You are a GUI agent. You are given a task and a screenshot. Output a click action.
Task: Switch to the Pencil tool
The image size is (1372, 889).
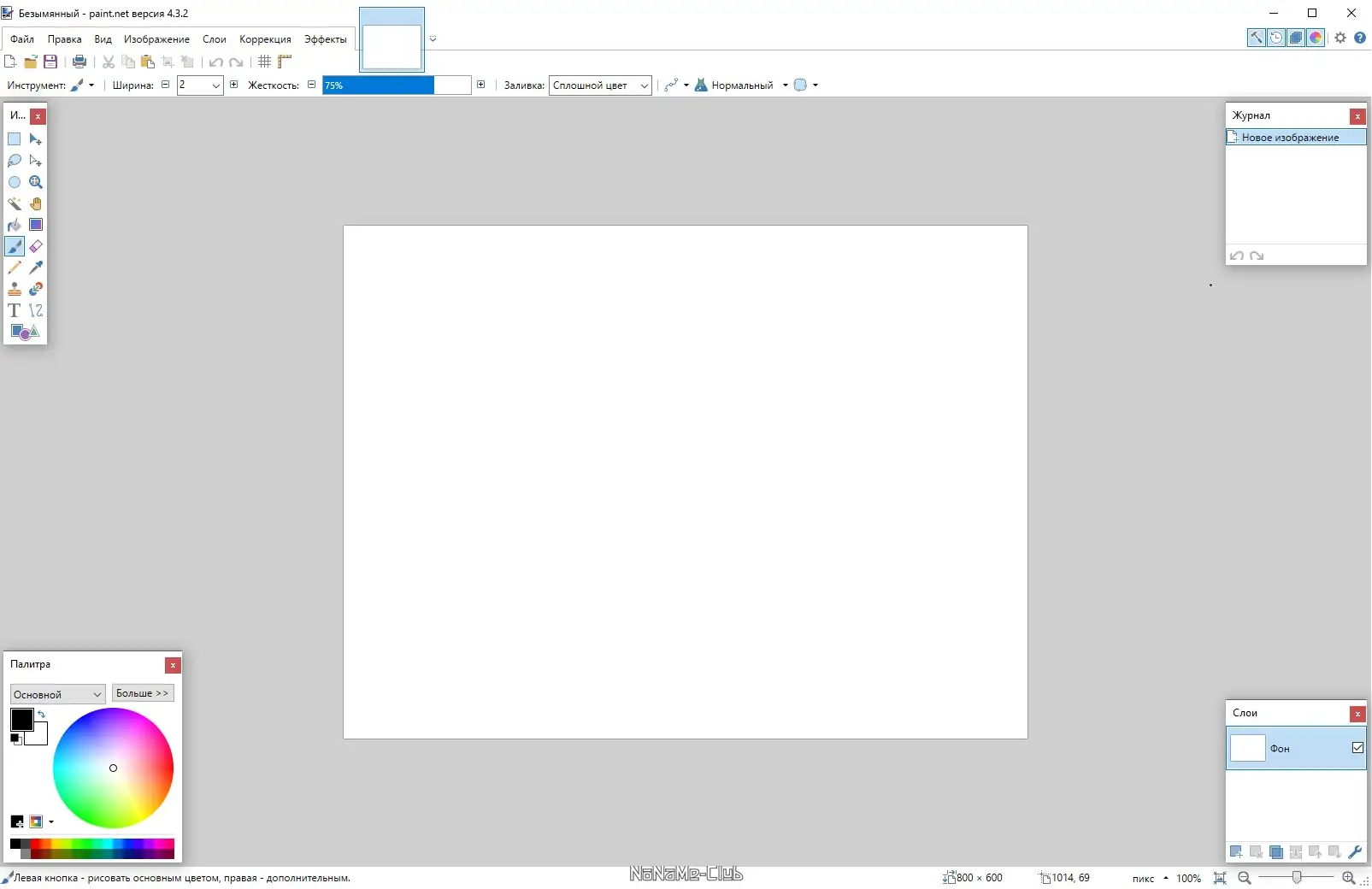point(15,268)
